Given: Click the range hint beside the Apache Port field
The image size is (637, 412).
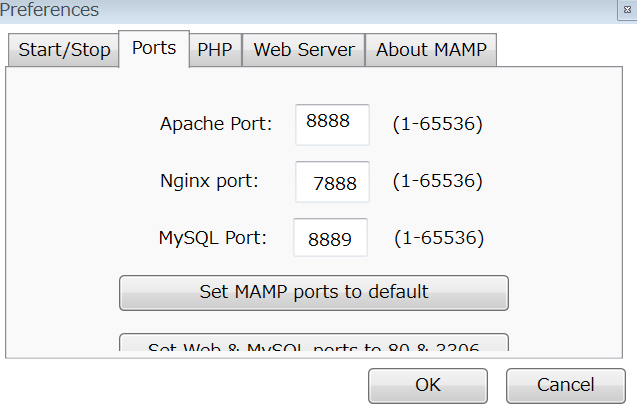Looking at the screenshot, I should 438,124.
